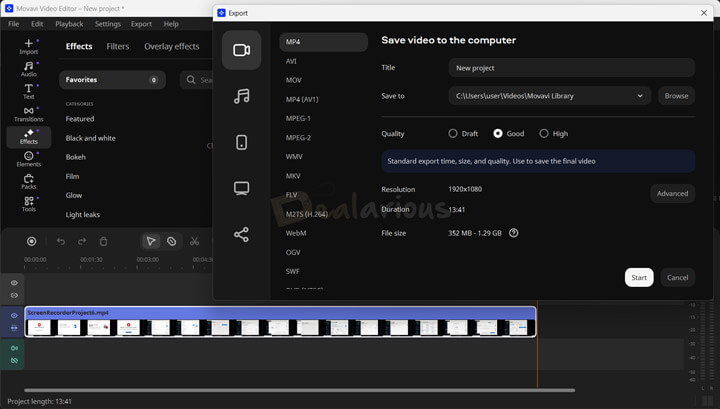Image resolution: width=720 pixels, height=409 pixels.
Task: Pick MKV in the format list
Action: click(293, 176)
